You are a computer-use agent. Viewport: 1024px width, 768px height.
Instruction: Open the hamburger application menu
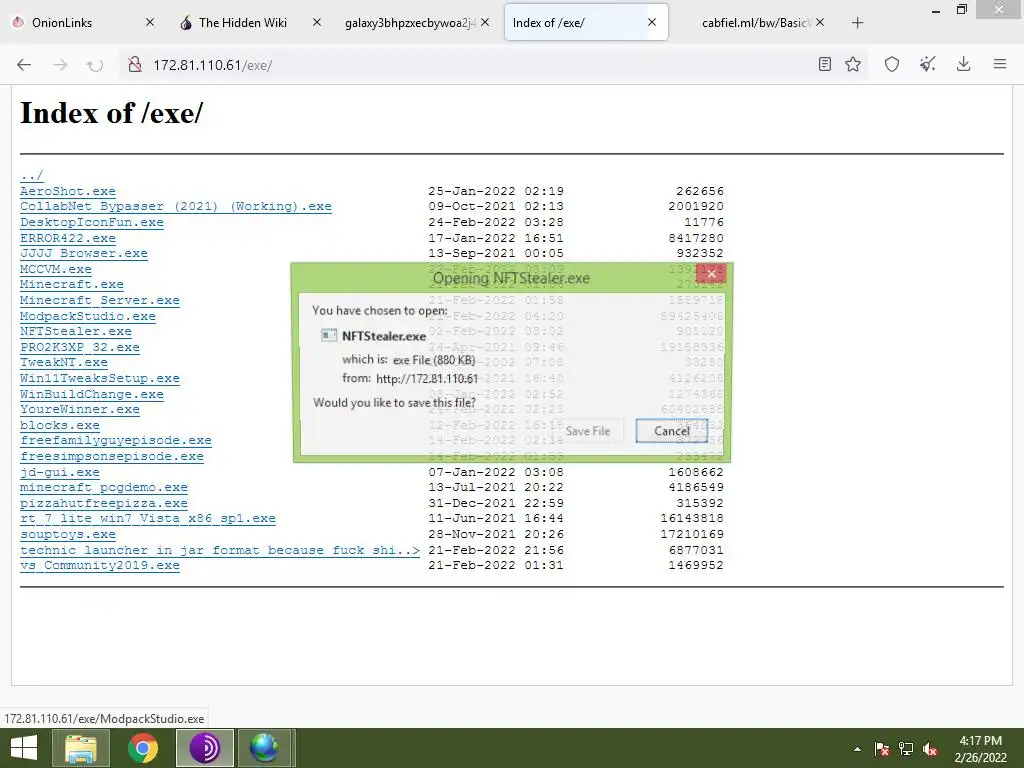point(1000,64)
